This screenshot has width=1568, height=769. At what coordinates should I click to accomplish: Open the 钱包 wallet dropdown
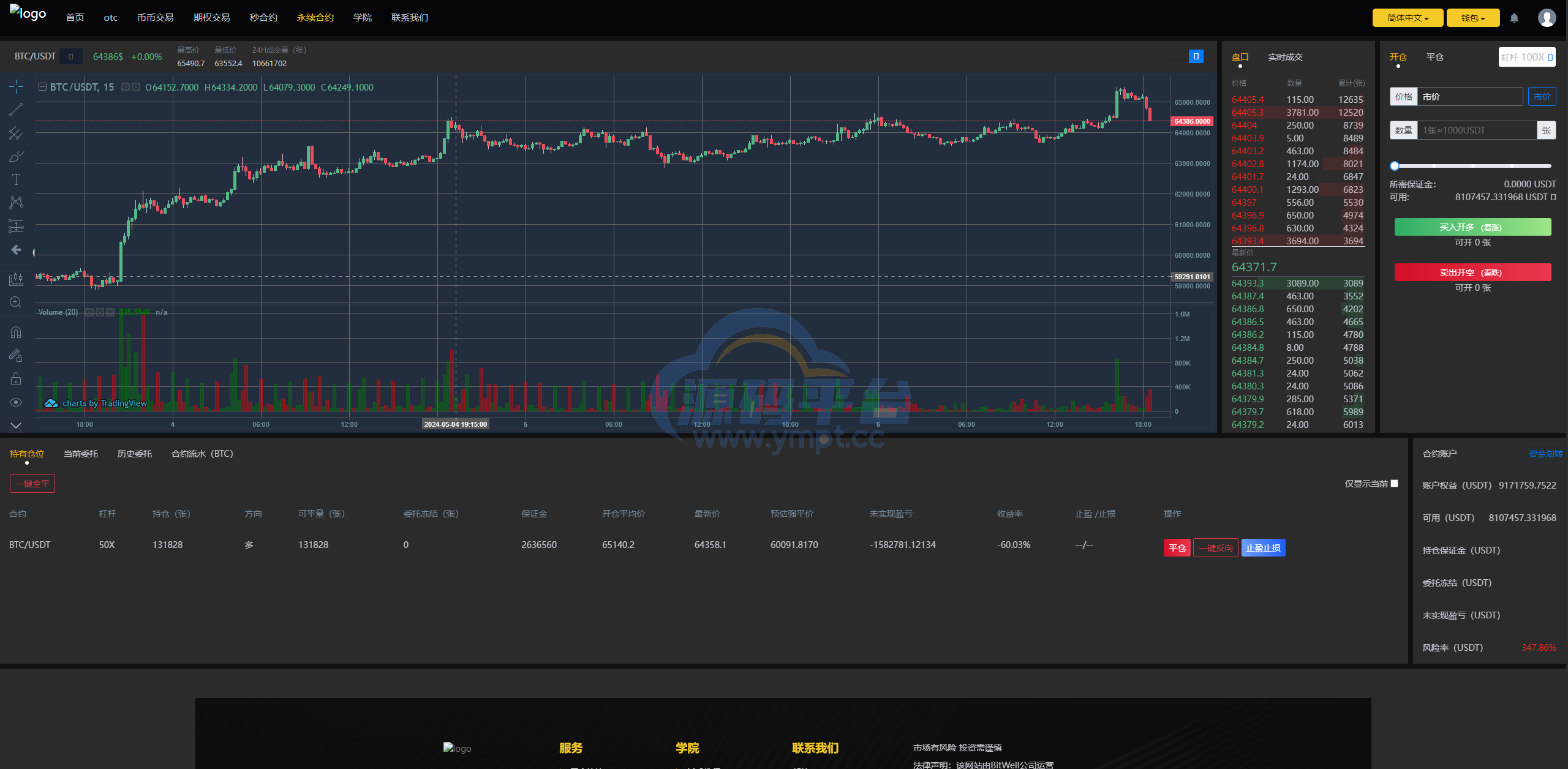(x=1473, y=18)
